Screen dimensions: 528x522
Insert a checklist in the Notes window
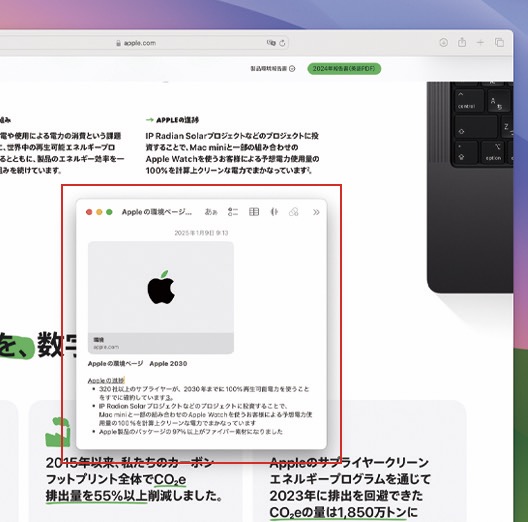pyautogui.click(x=233, y=211)
